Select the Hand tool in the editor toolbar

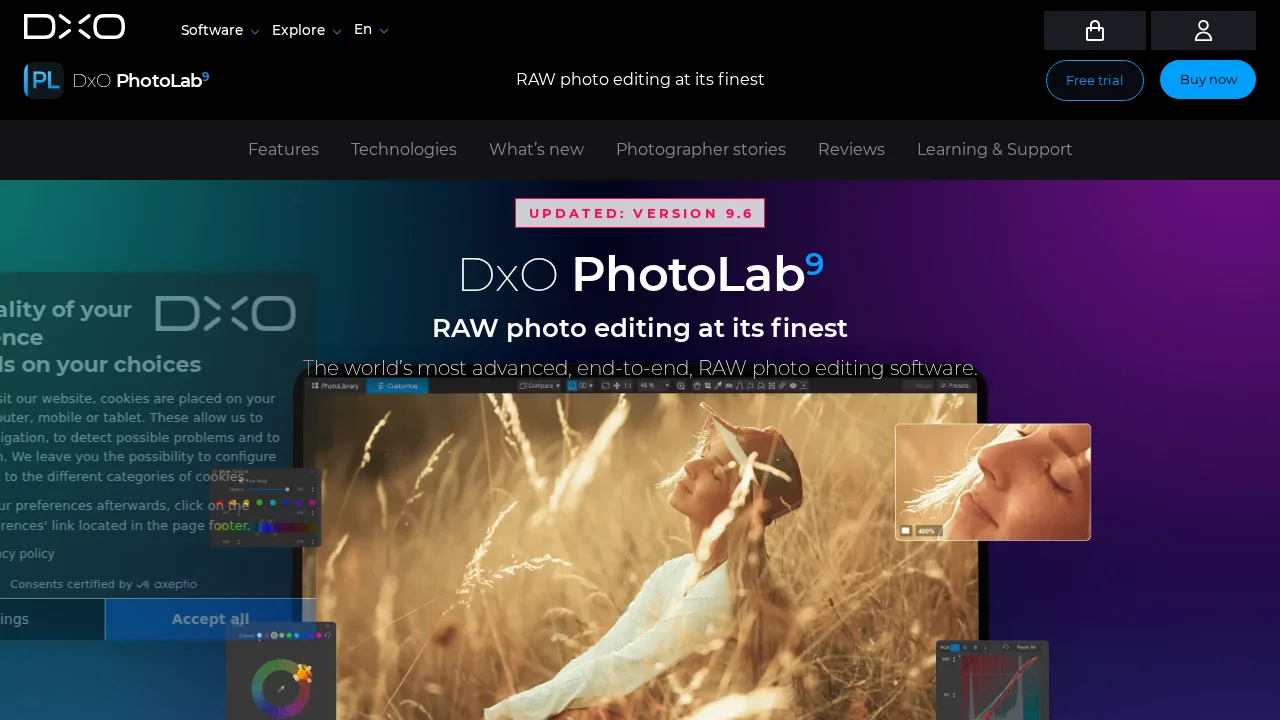click(697, 385)
